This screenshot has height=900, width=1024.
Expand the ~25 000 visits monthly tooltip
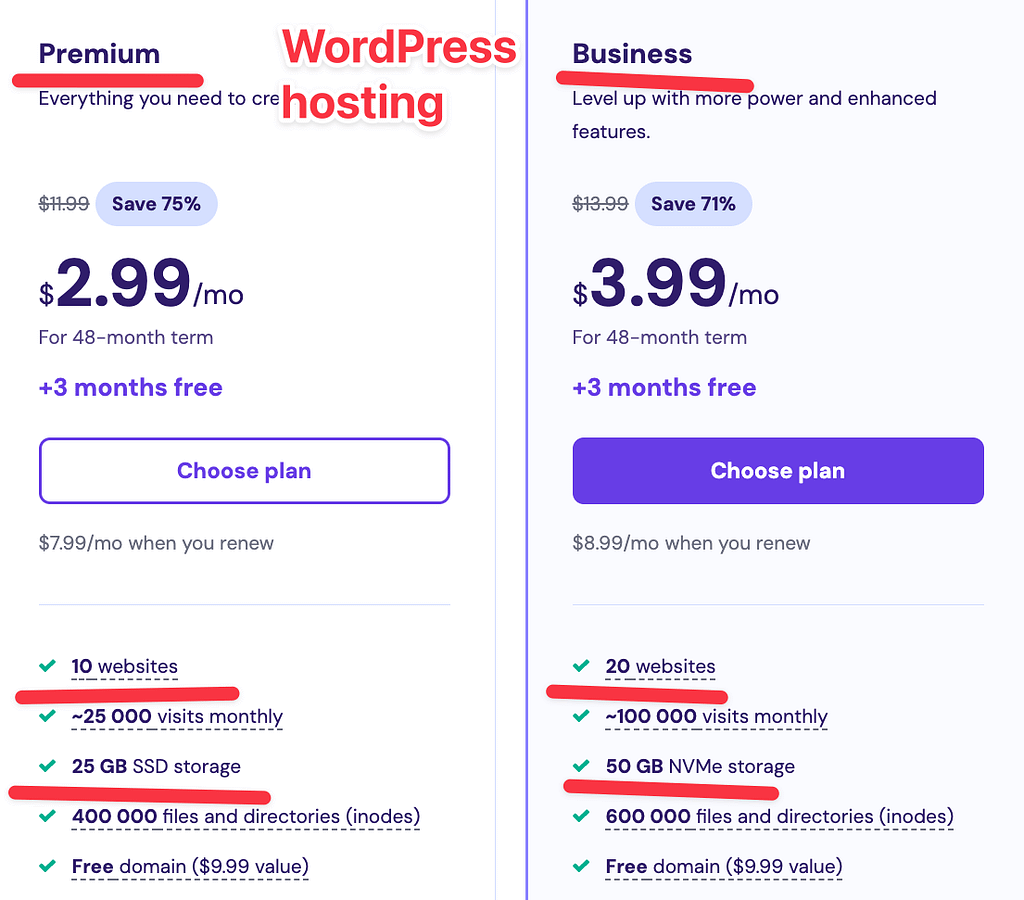tap(177, 717)
